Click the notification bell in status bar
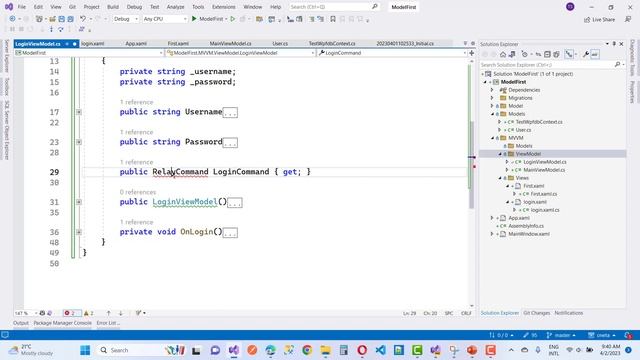 [628, 335]
